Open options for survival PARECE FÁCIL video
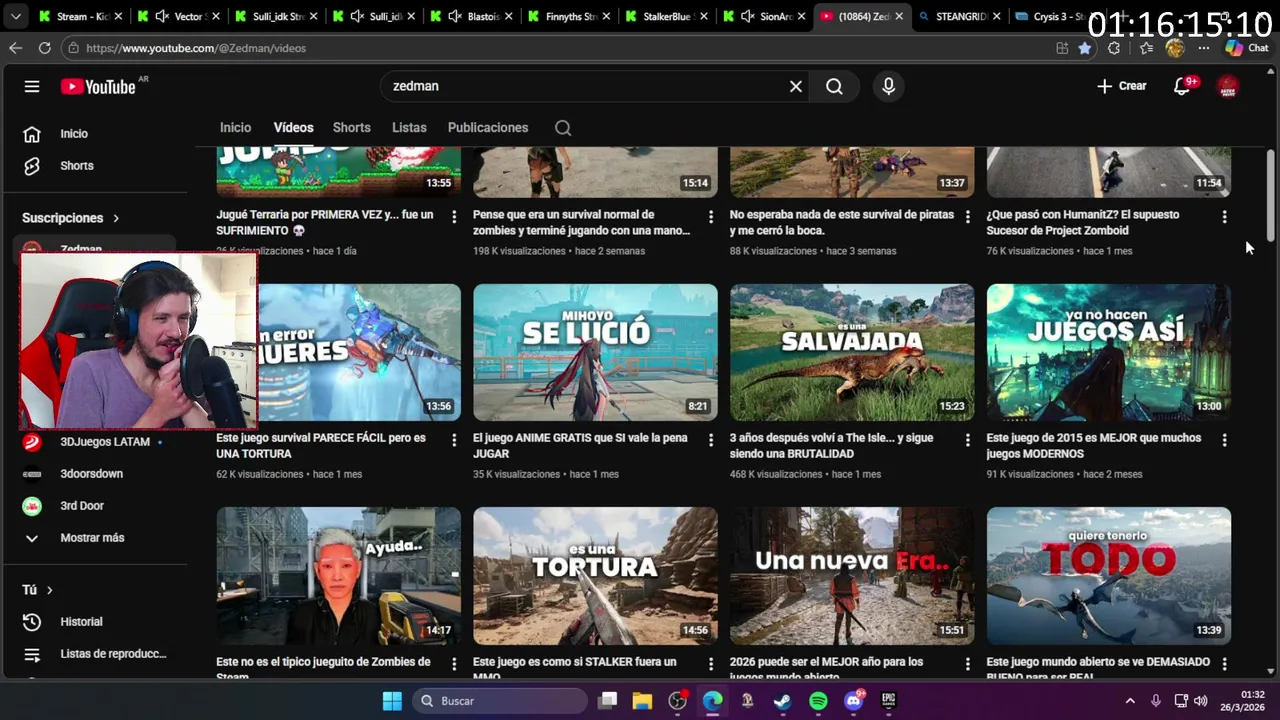Image resolution: width=1280 pixels, height=720 pixels. pos(454,439)
